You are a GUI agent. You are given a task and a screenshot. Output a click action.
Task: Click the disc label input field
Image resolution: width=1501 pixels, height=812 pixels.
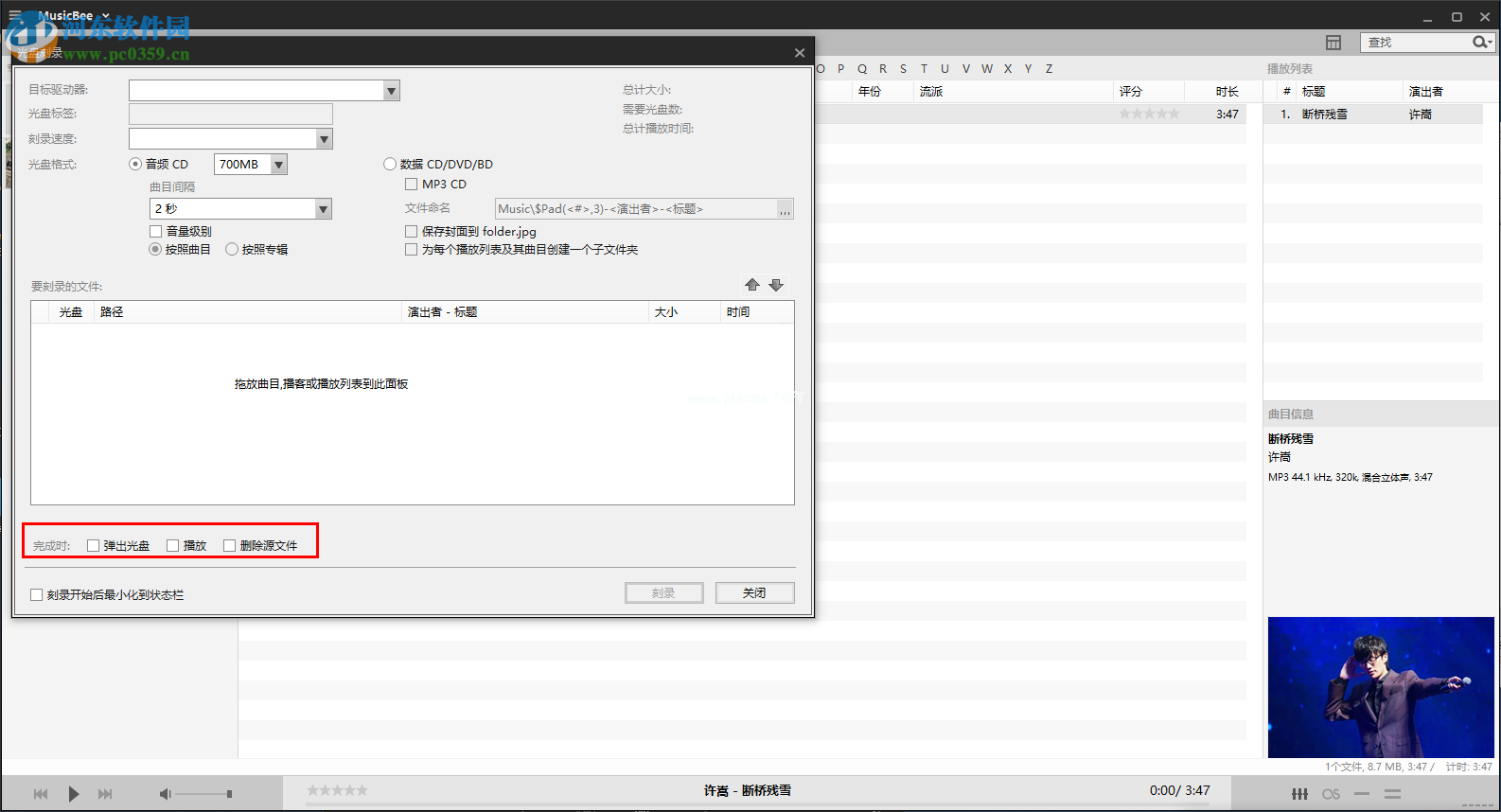coord(231,114)
